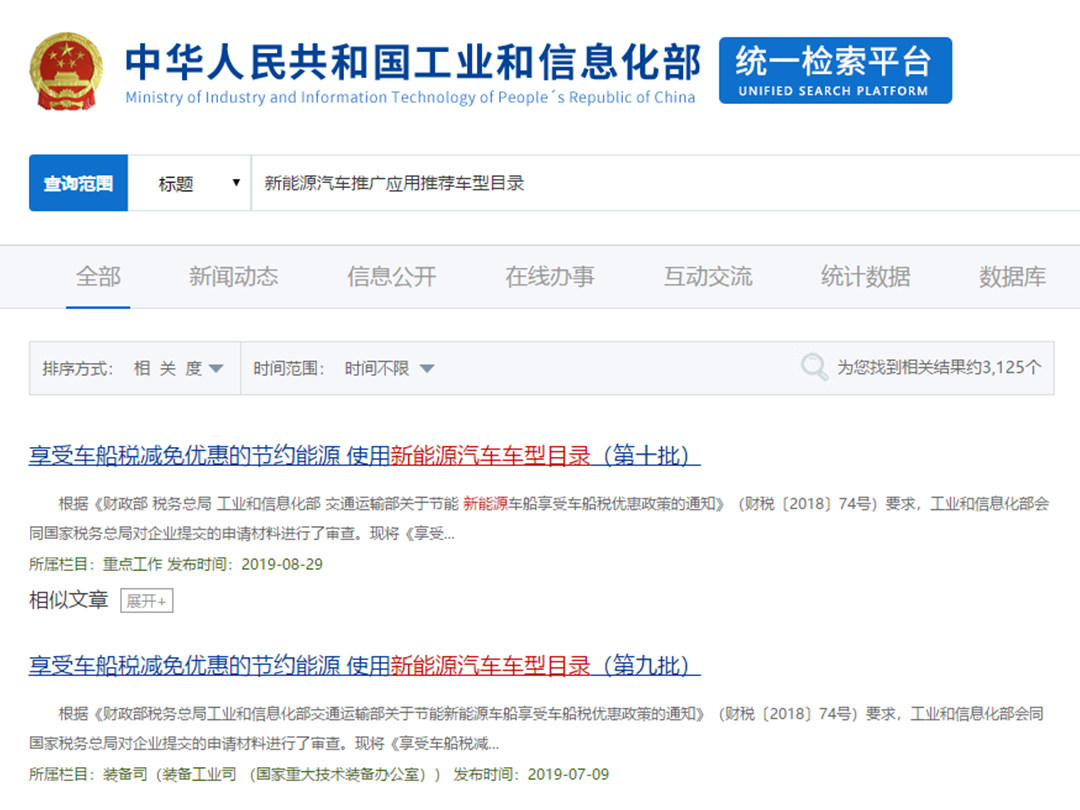Click the magnifier icon near results count

point(814,367)
